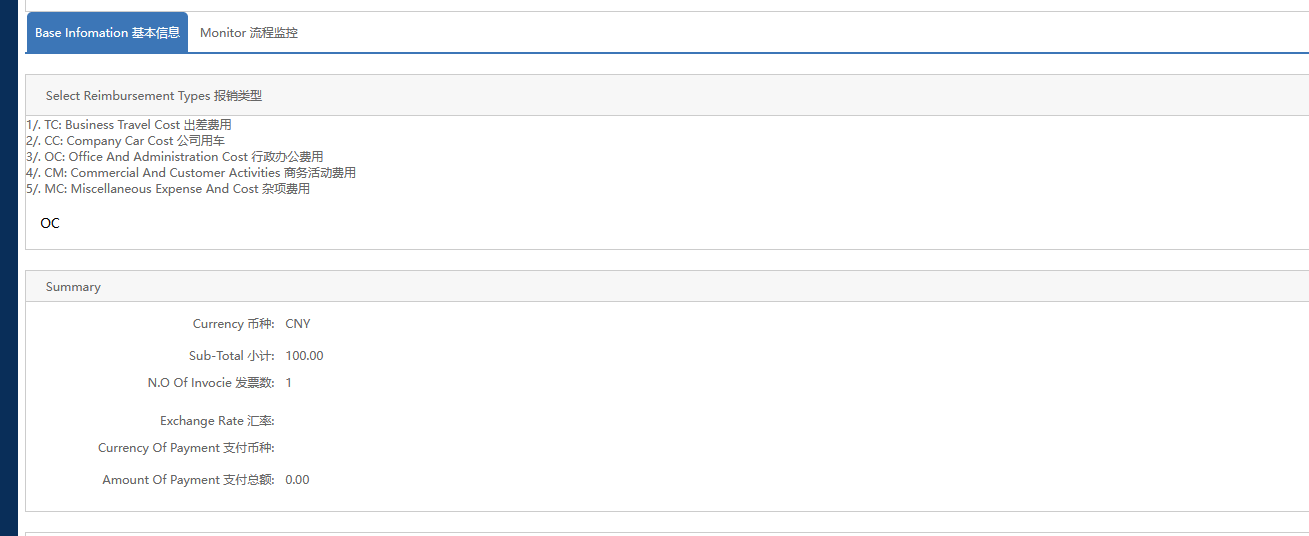The width and height of the screenshot is (1309, 536).
Task: Click the Exchange Rate 汇率 label
Action: [217, 421]
